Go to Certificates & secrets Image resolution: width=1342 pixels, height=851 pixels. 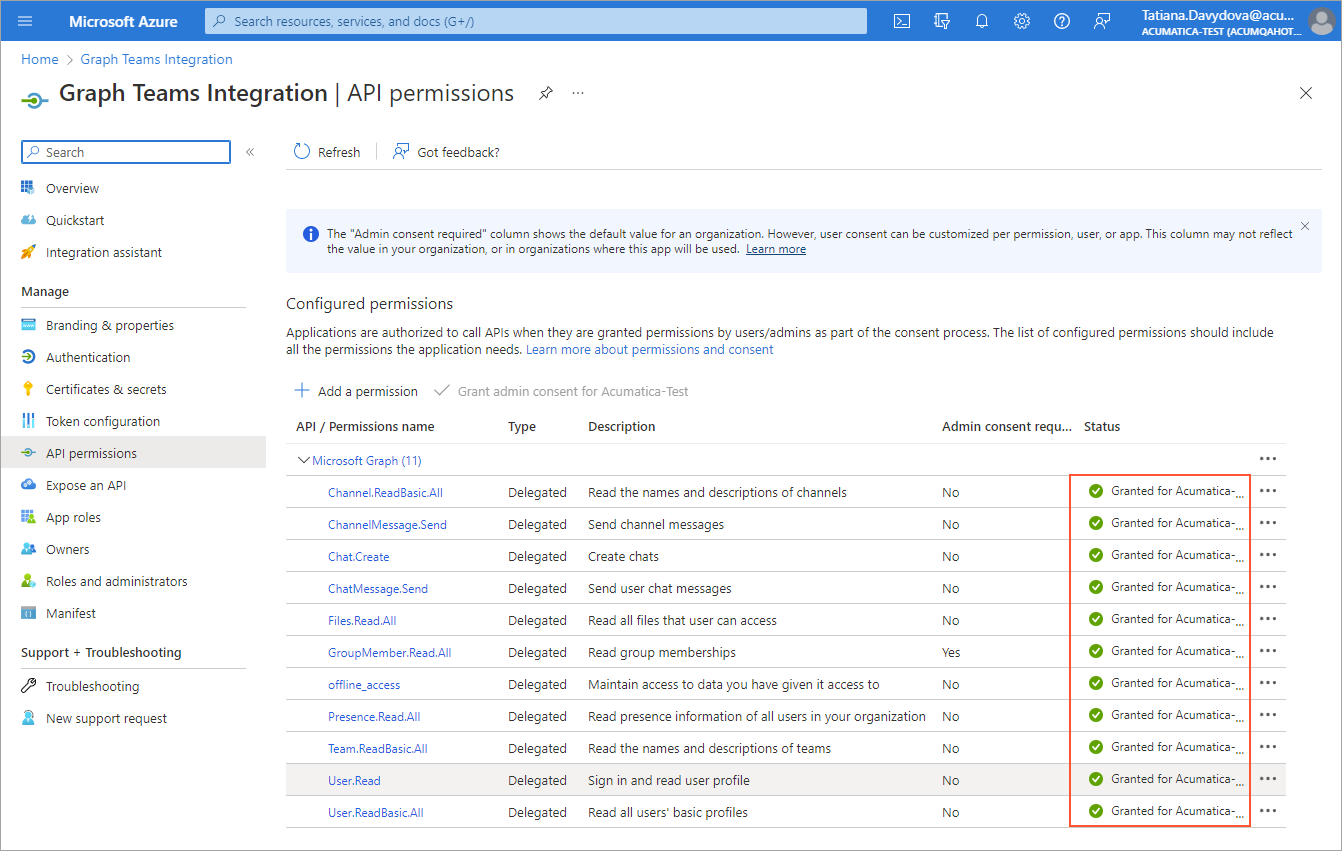(x=106, y=390)
